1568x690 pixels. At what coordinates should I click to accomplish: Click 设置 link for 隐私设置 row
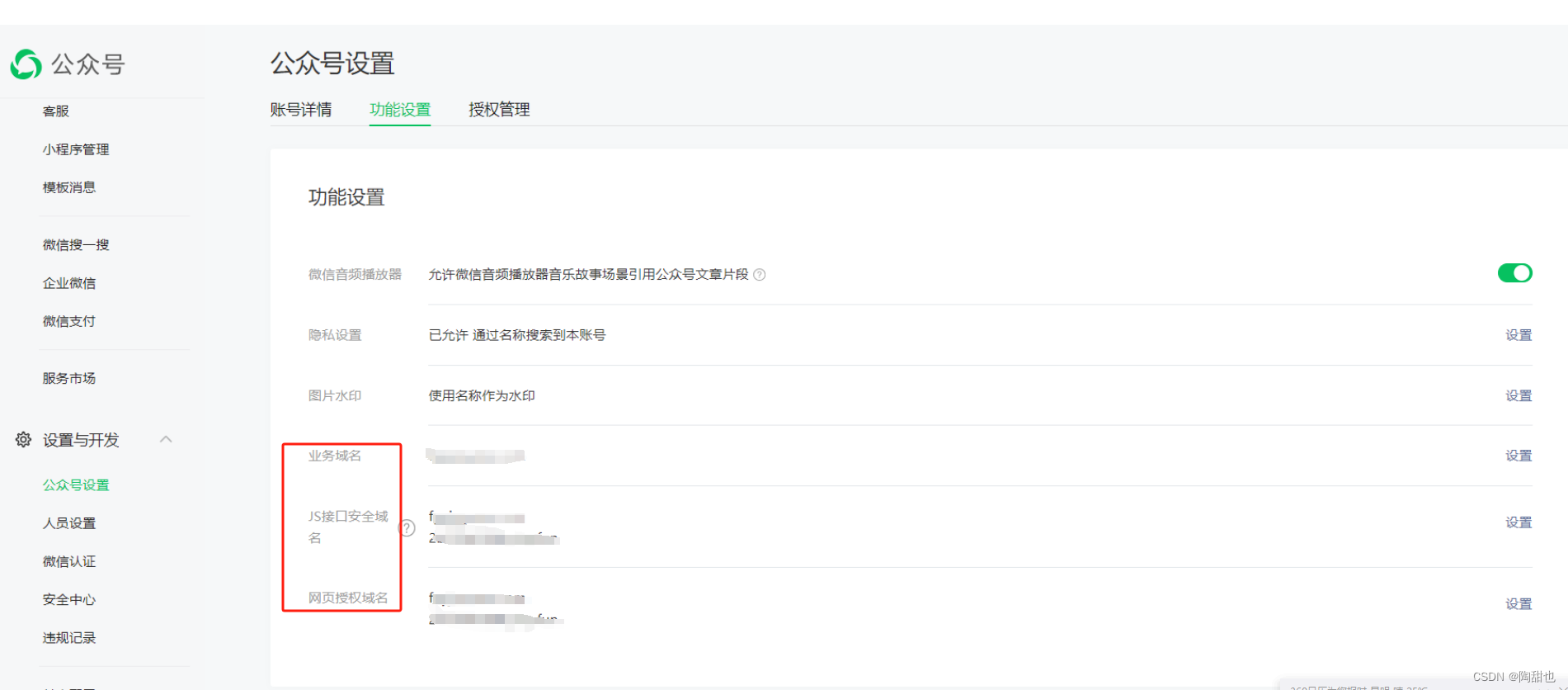[1519, 335]
